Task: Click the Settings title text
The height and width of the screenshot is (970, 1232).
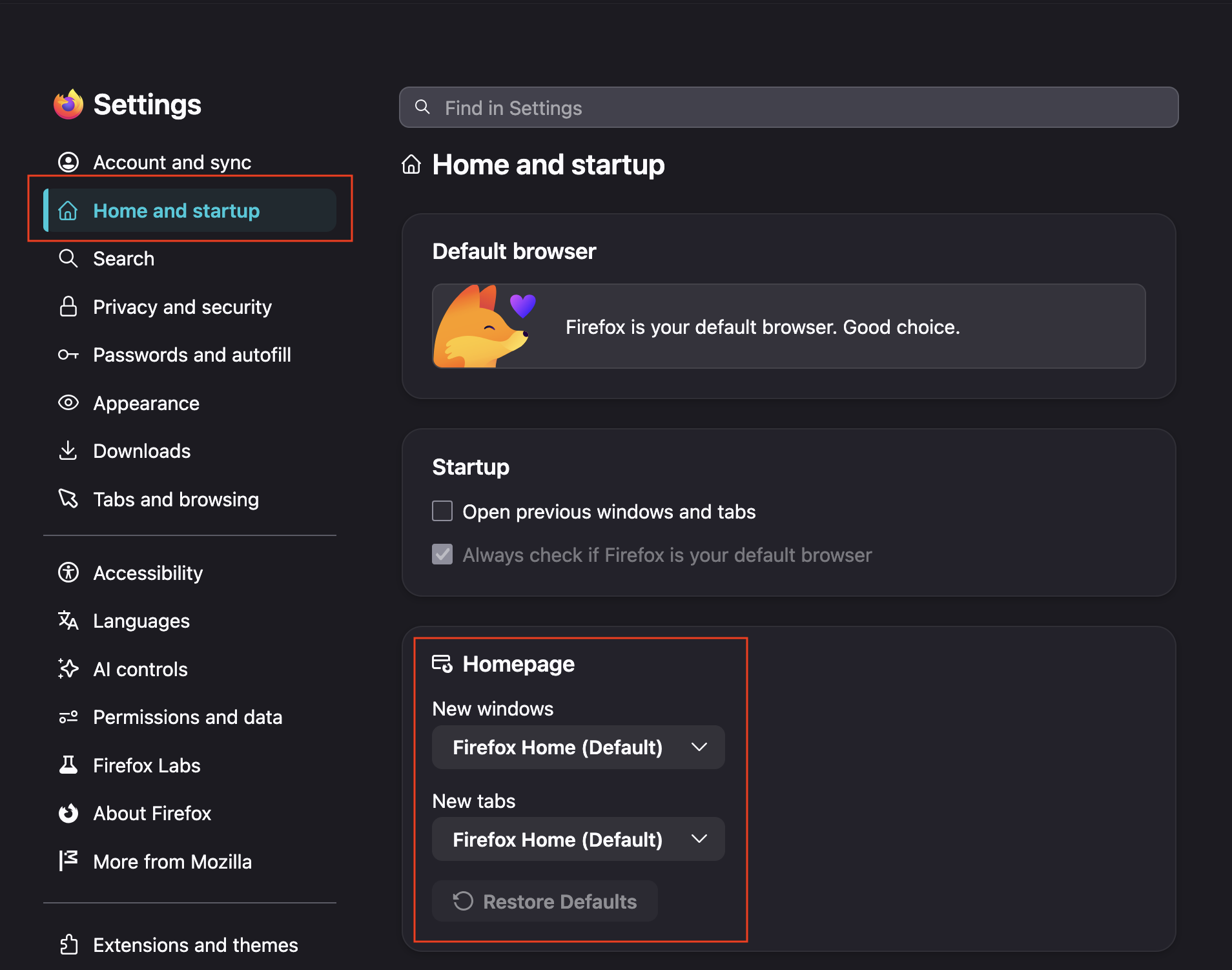Action: (x=147, y=105)
